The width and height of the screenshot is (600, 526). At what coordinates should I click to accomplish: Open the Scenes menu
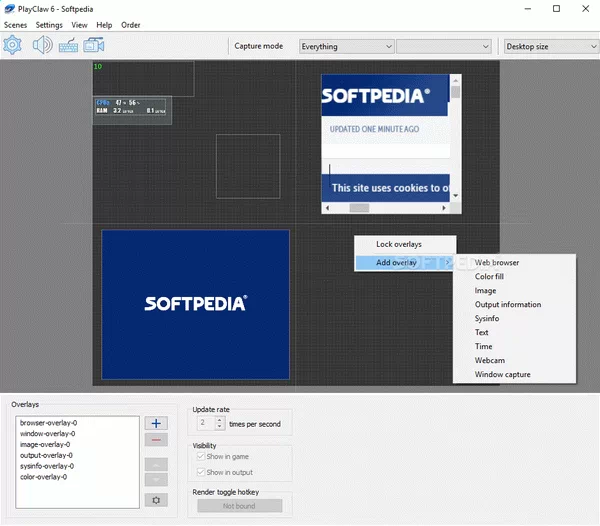[15, 25]
